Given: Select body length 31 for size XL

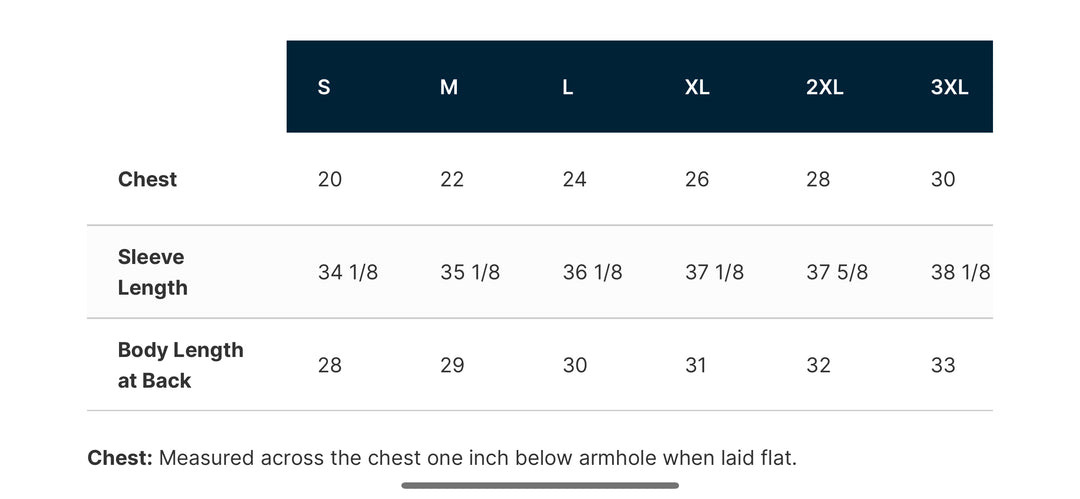Looking at the screenshot, I should click(x=696, y=365).
